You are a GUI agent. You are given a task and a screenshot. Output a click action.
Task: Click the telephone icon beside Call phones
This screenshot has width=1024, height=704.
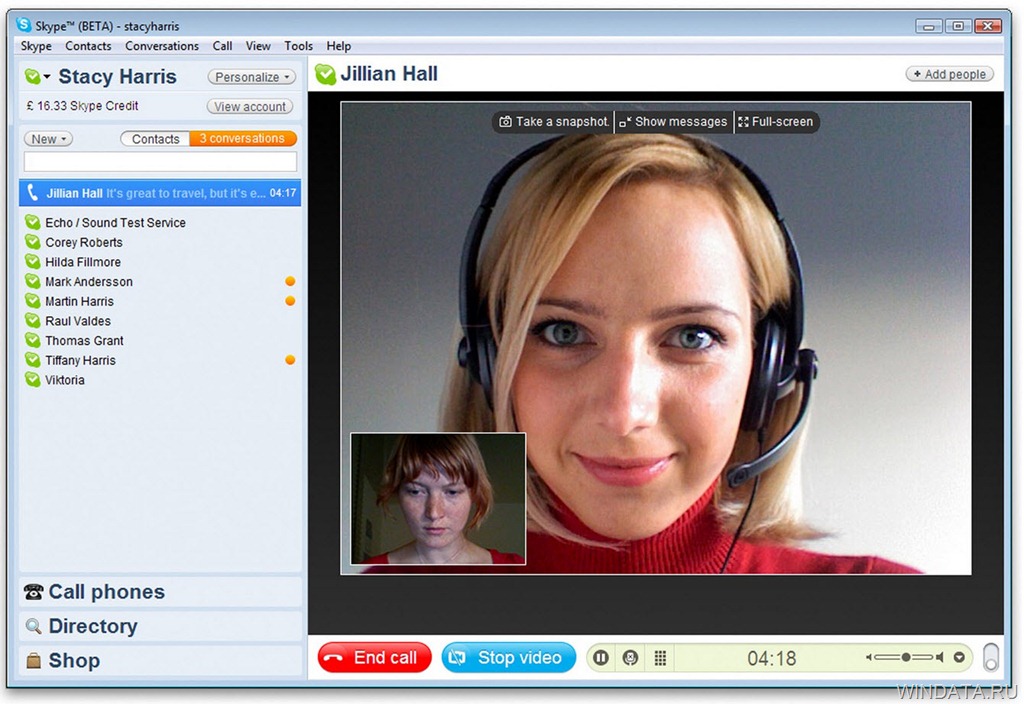point(33,592)
